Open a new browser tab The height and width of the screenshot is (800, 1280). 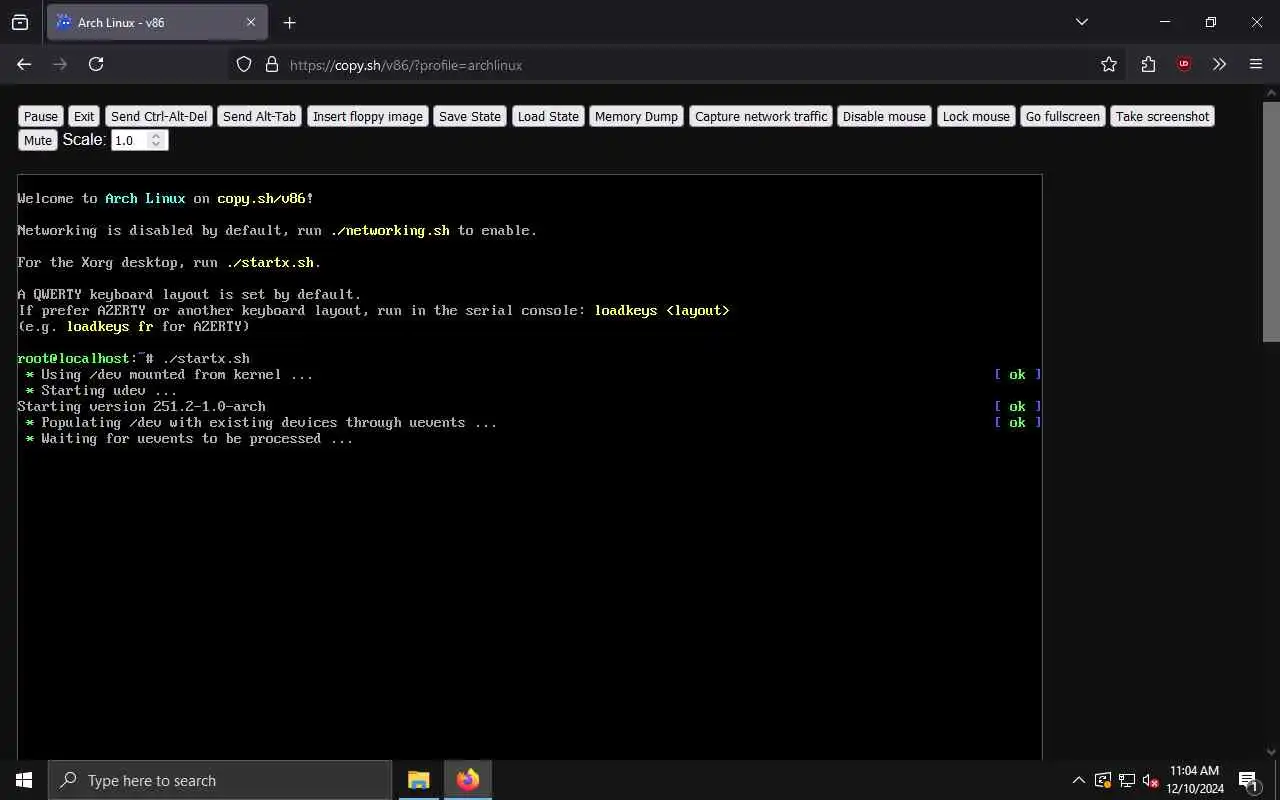(289, 22)
